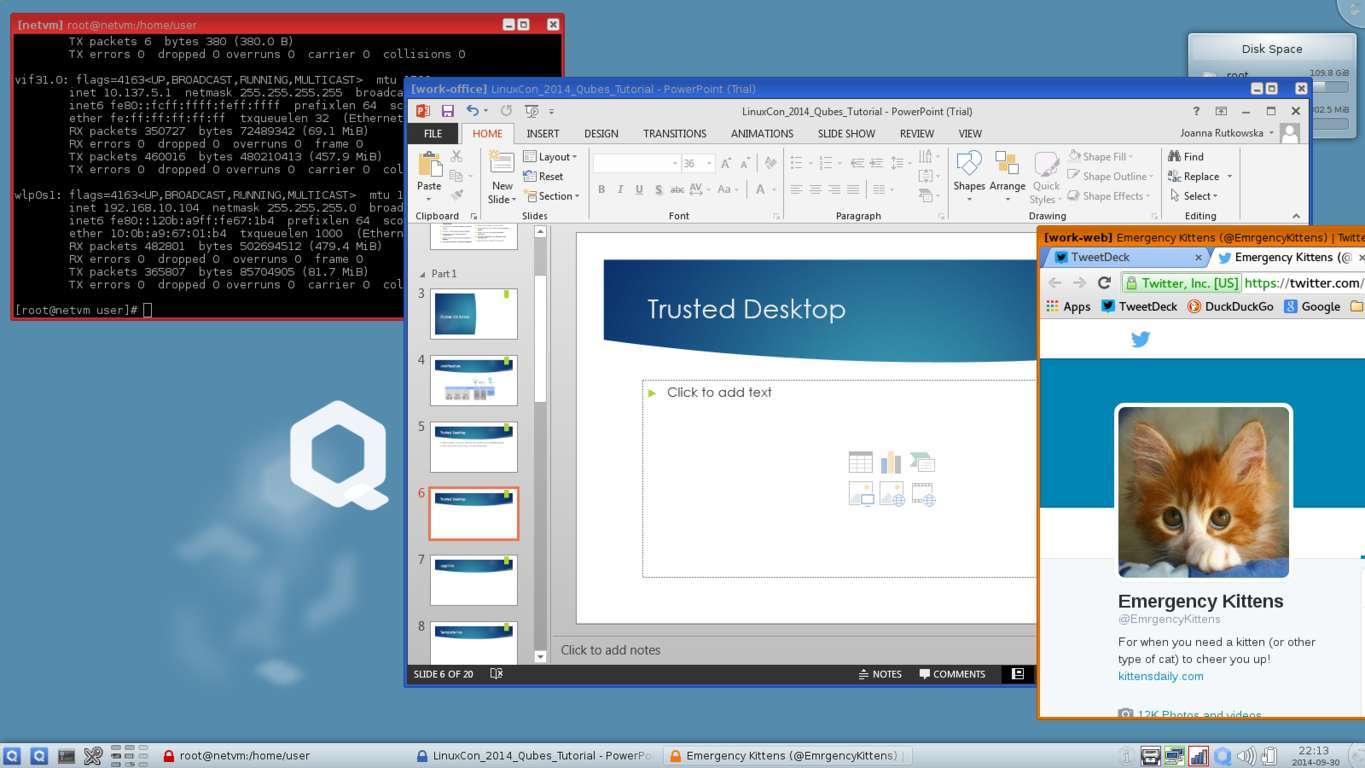Switch to the TweetDeck browser tab
This screenshot has height=768, width=1365.
1100,257
